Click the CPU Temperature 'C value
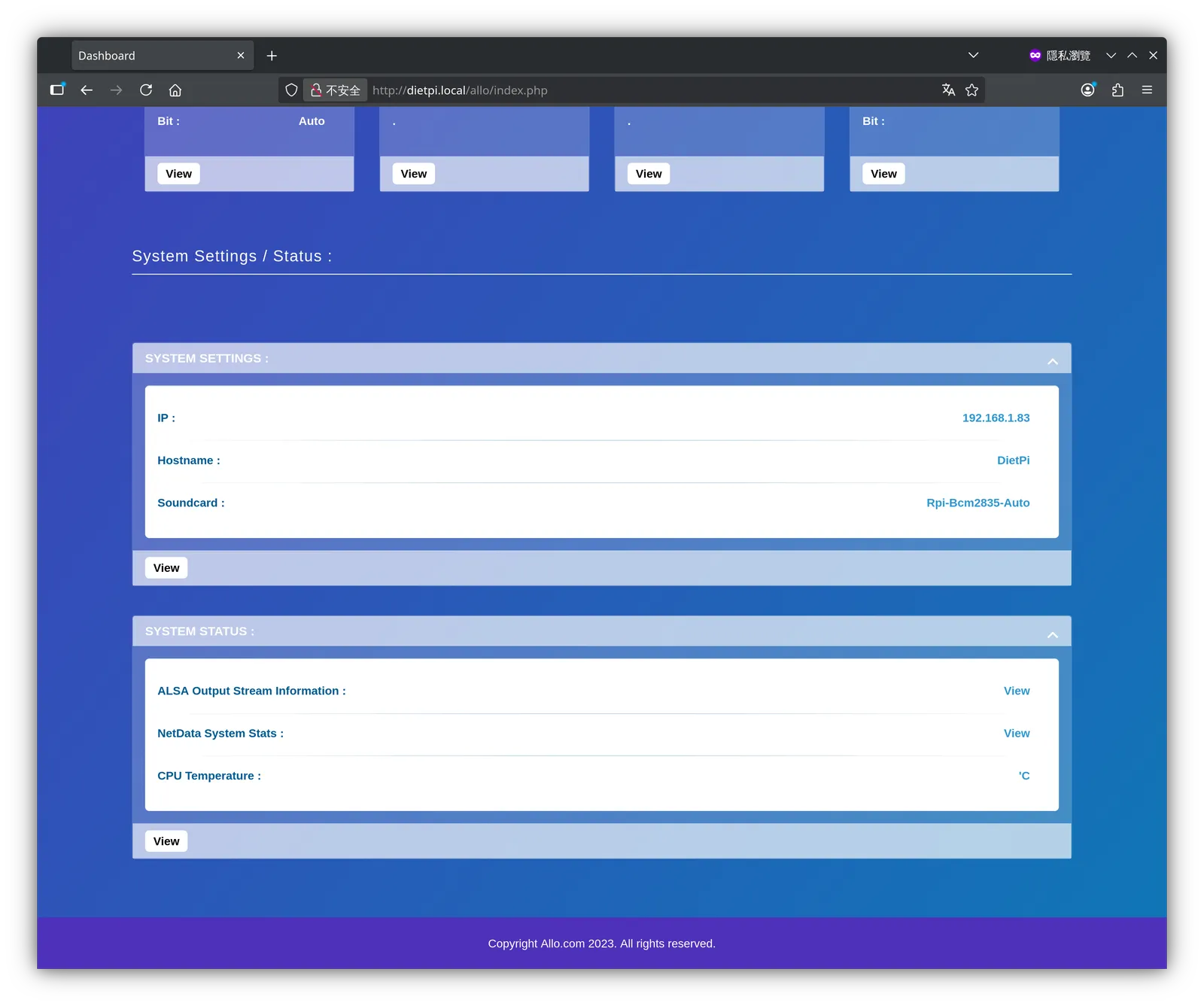The image size is (1204, 1006). click(1024, 776)
